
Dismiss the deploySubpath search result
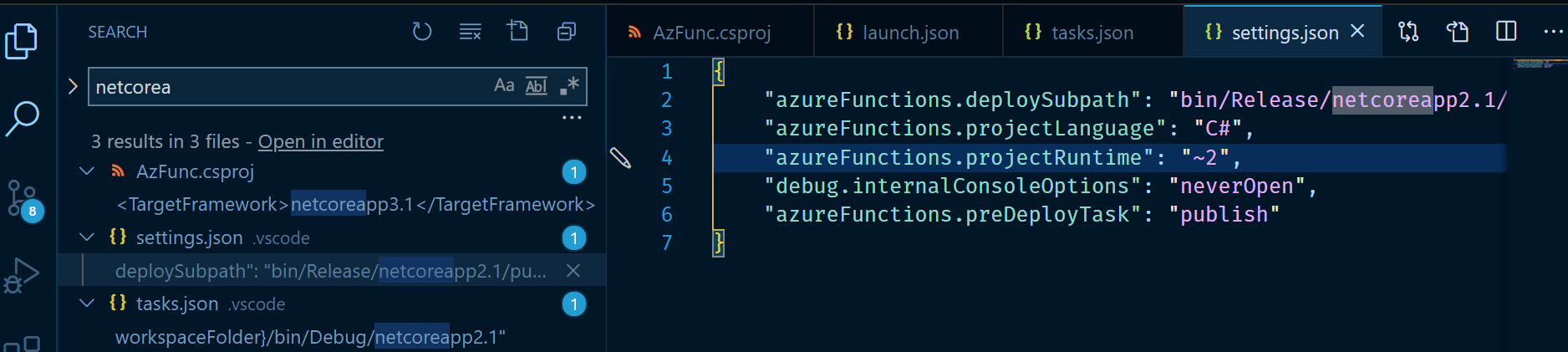click(573, 270)
